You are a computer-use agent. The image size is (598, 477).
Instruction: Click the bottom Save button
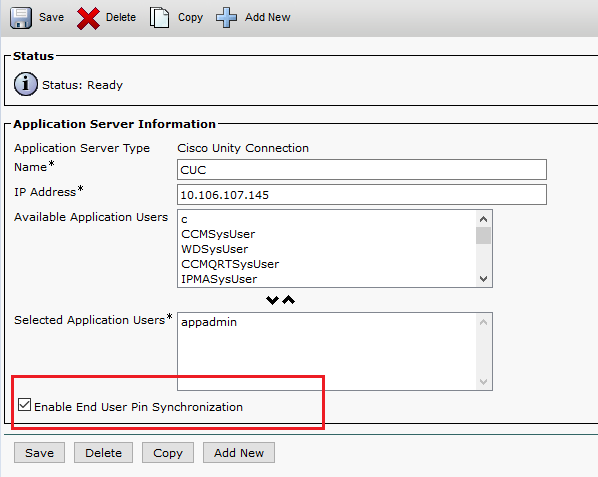coord(39,453)
